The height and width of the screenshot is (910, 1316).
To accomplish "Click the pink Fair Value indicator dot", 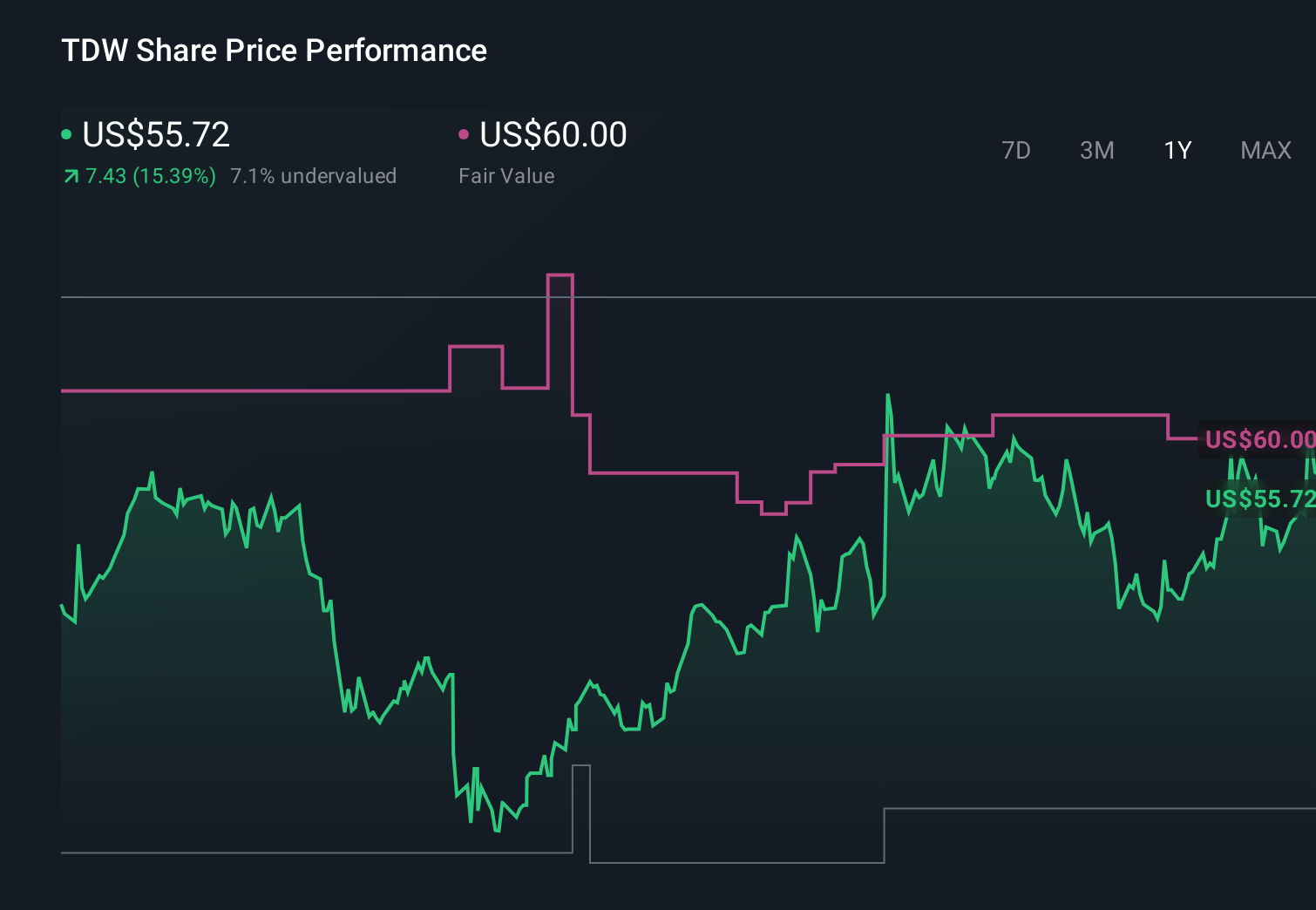I will pyautogui.click(x=465, y=134).
